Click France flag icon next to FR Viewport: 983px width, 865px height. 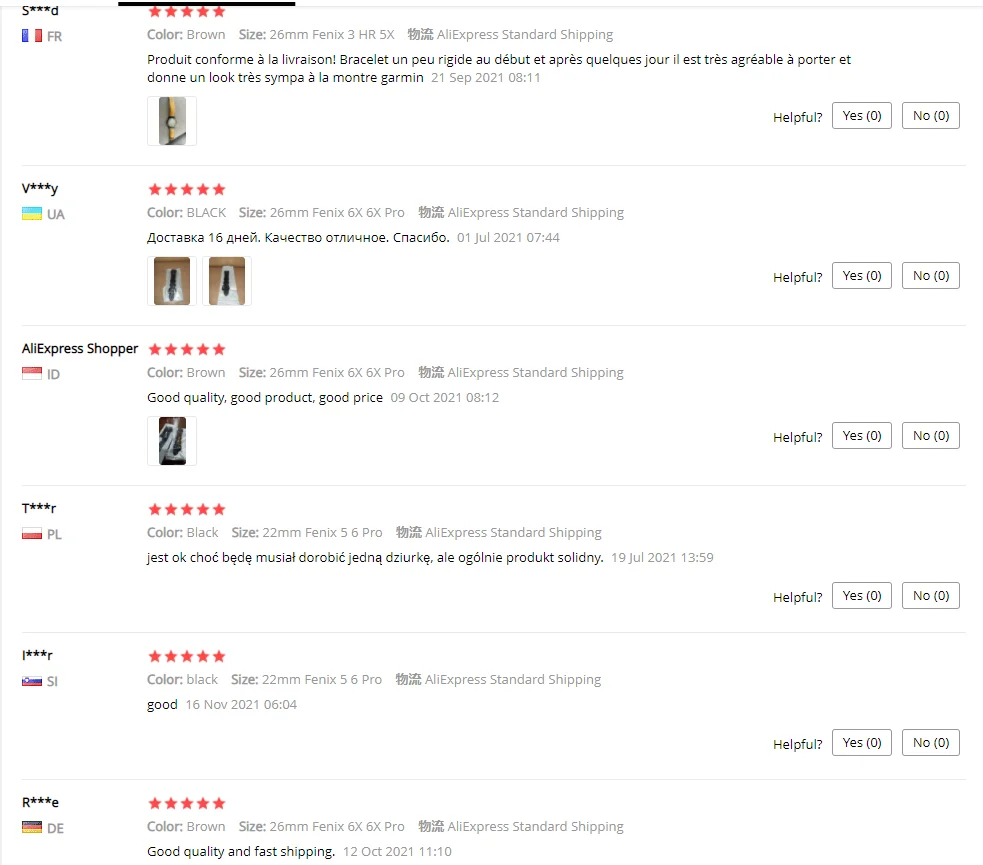32,36
